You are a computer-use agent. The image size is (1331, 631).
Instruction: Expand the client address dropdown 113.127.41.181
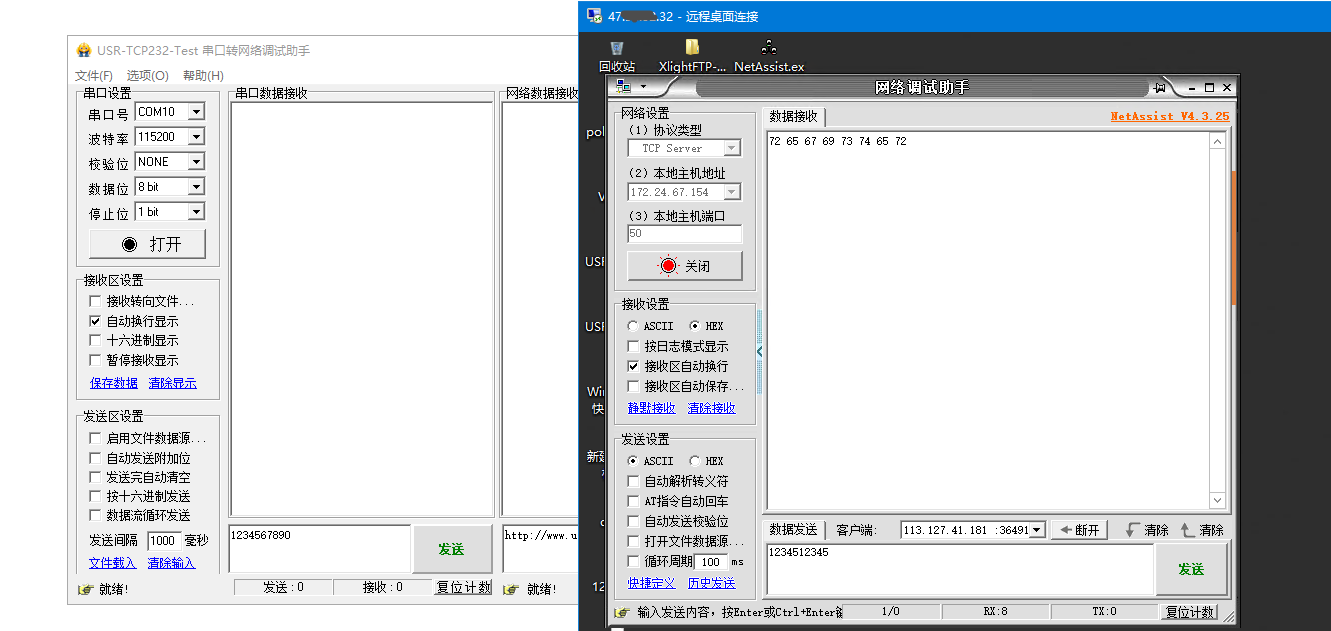pyautogui.click(x=1037, y=530)
